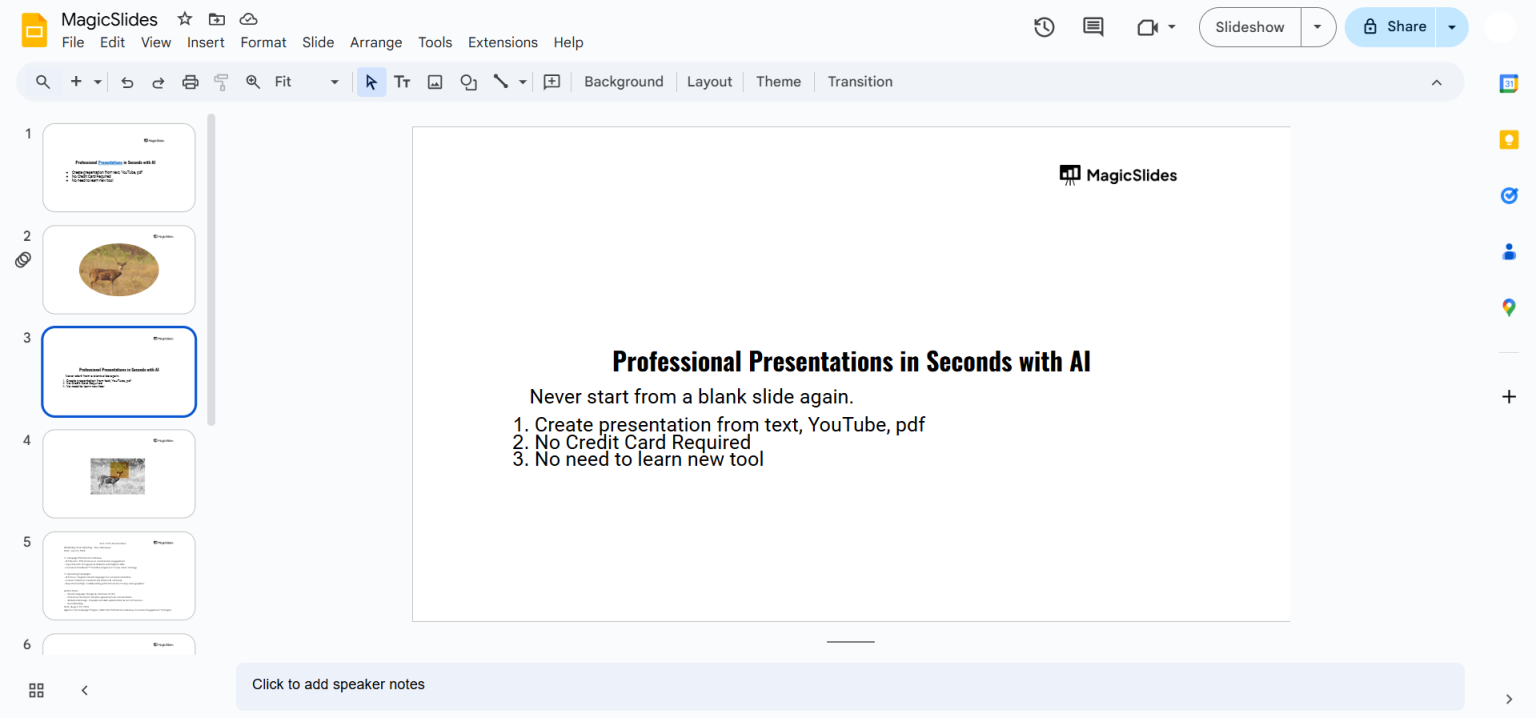Star the MagicSlides presentation
Image resolution: width=1536 pixels, height=718 pixels.
[x=185, y=19]
